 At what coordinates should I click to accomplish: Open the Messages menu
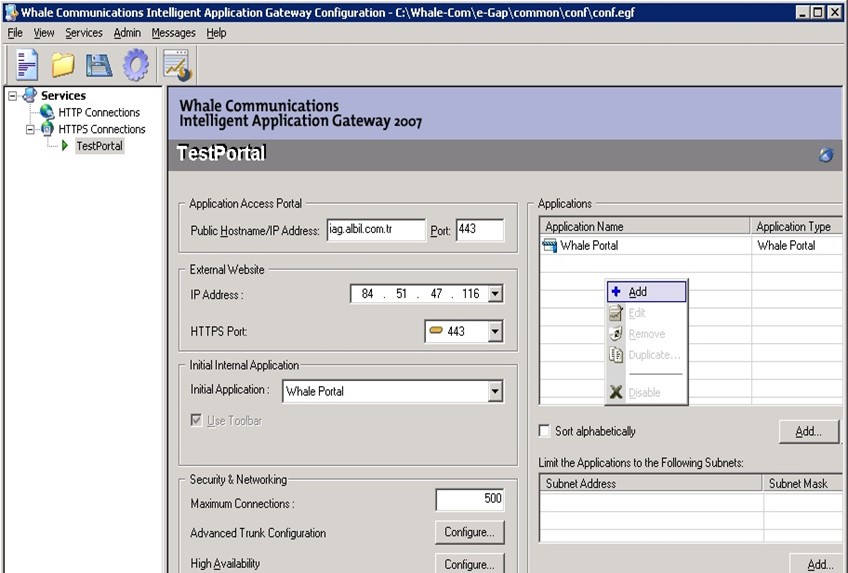(173, 33)
